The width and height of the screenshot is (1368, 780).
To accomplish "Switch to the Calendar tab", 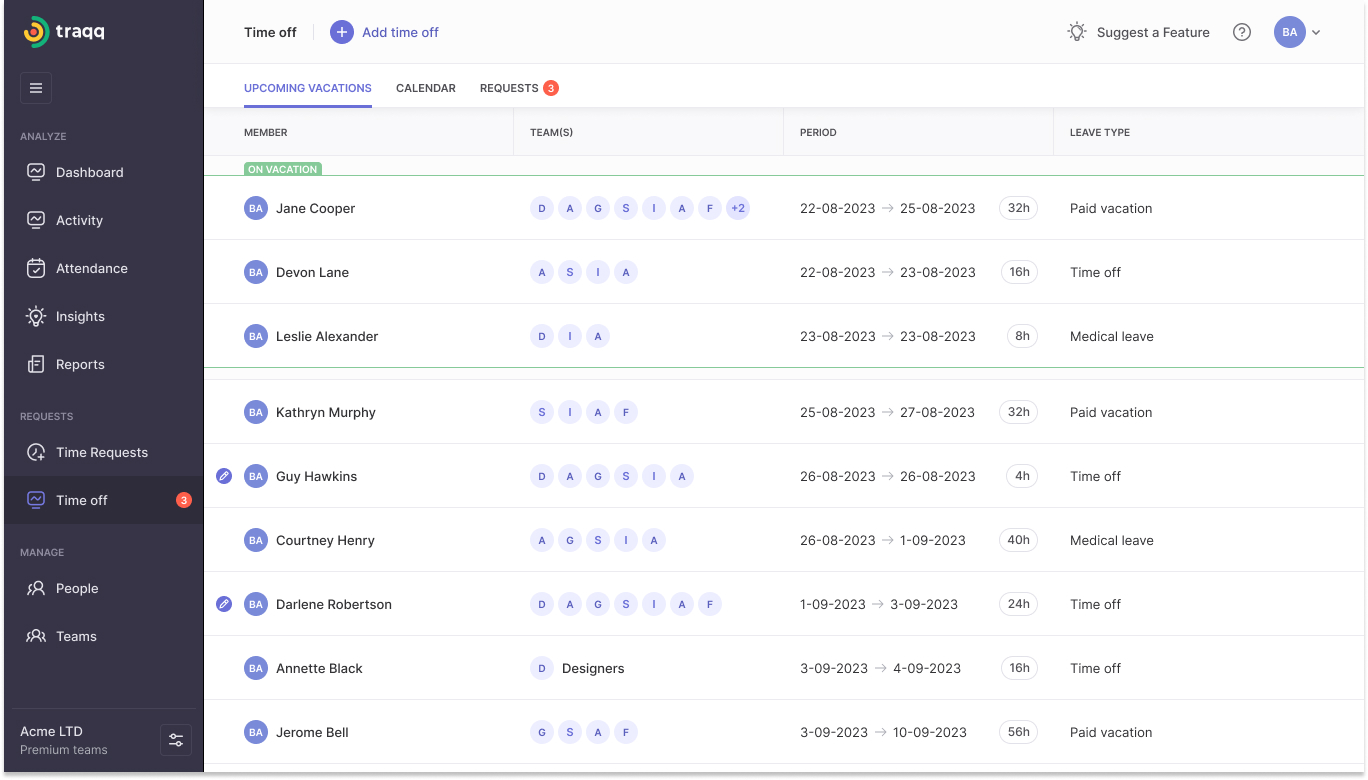I will (425, 88).
